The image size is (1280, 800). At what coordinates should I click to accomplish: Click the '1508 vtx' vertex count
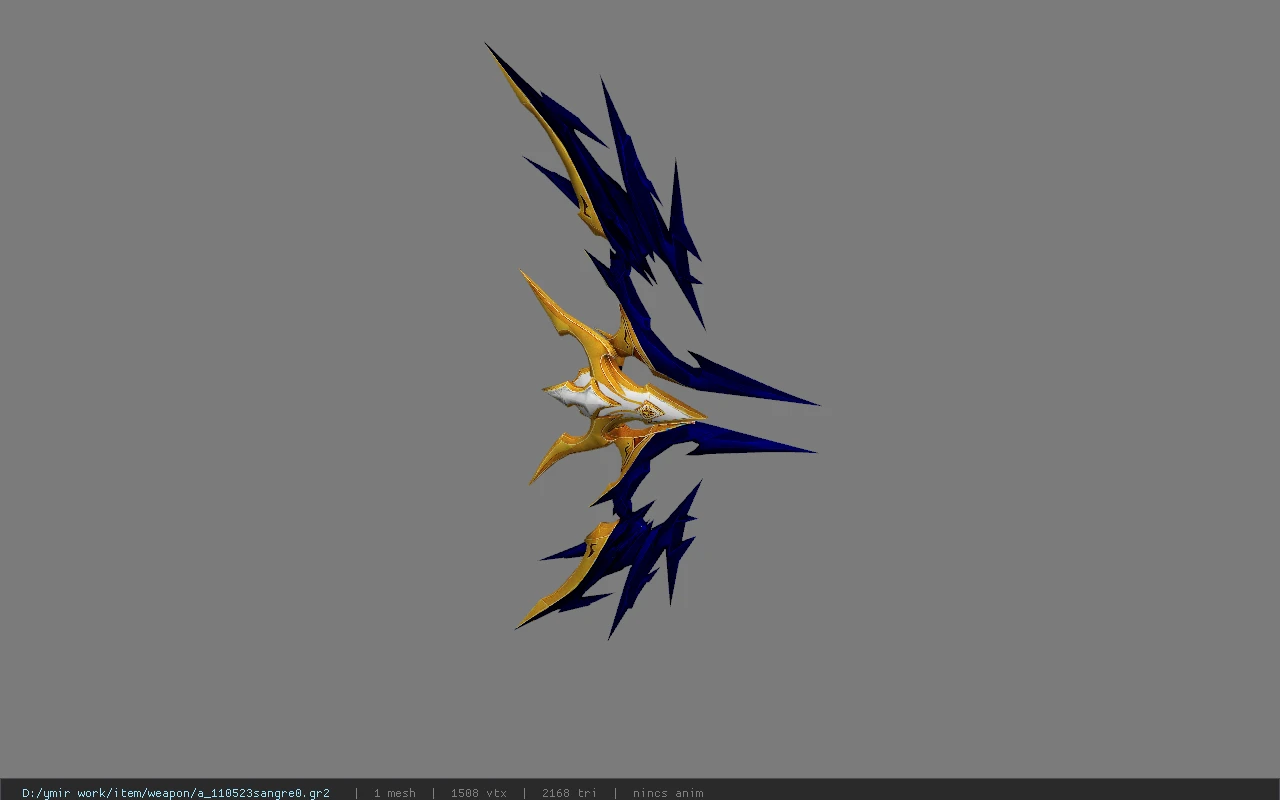point(478,793)
